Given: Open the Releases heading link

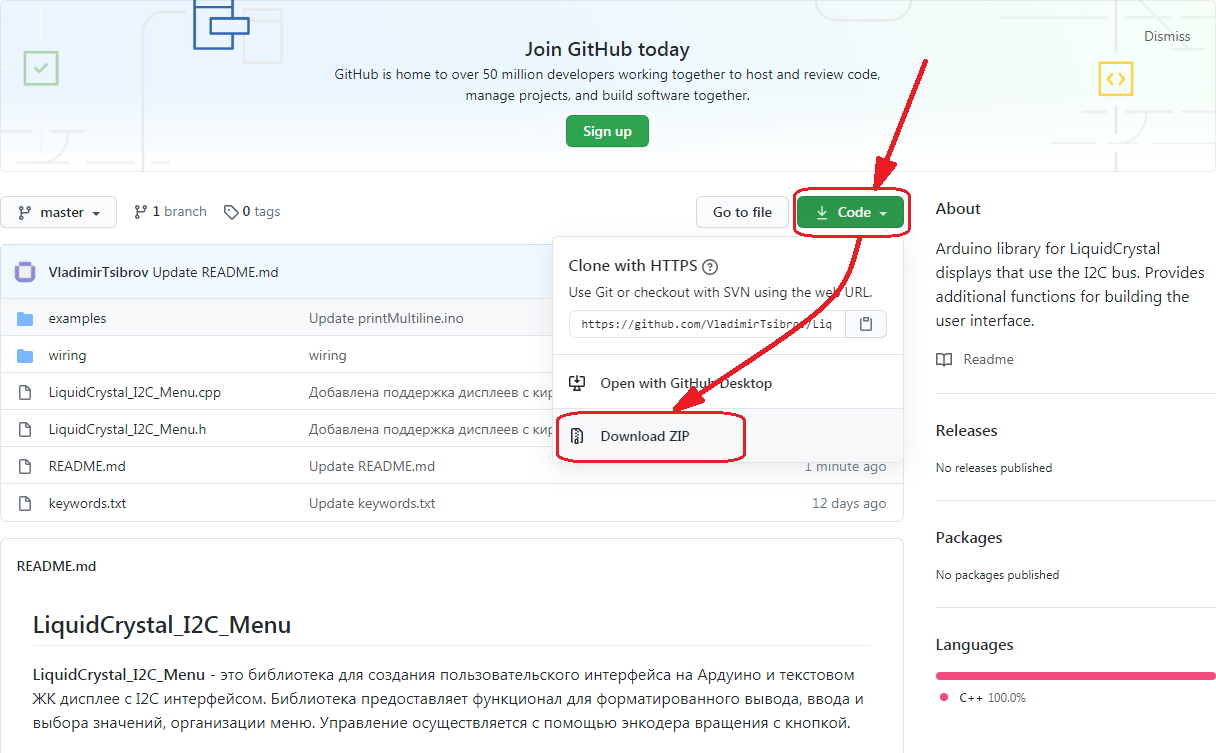Looking at the screenshot, I should click(x=966, y=430).
